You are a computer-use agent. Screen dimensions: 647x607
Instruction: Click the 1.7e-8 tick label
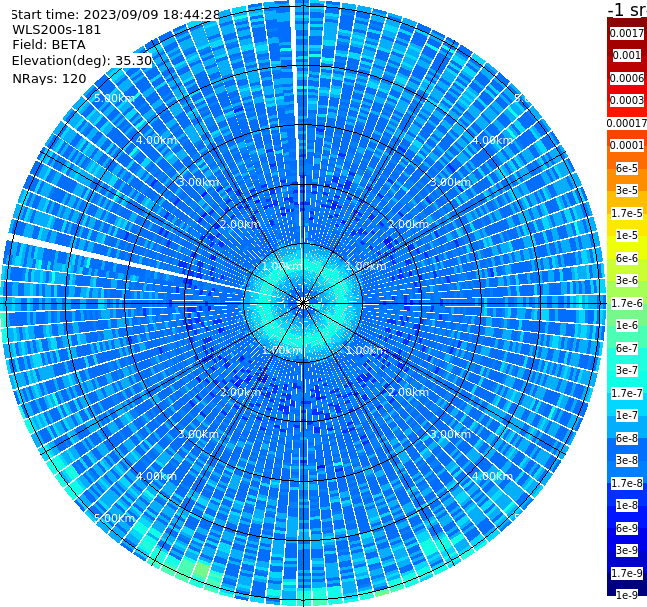(x=627, y=483)
